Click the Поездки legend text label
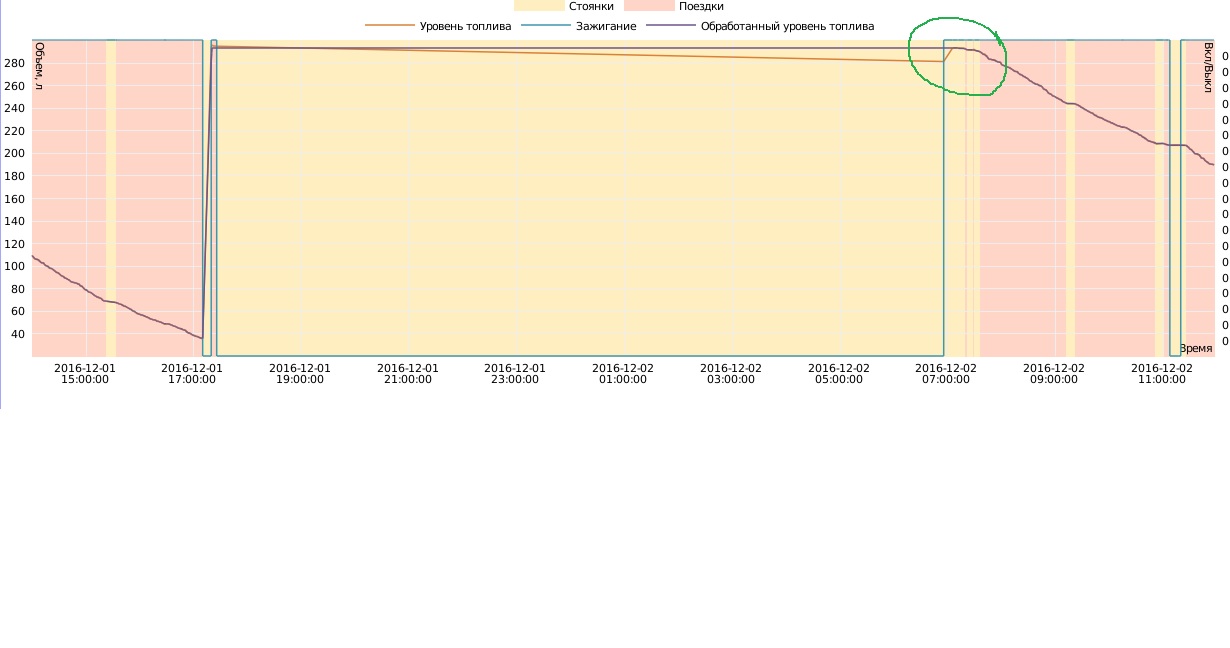Screen dimensions: 1230x648 [x=701, y=6]
